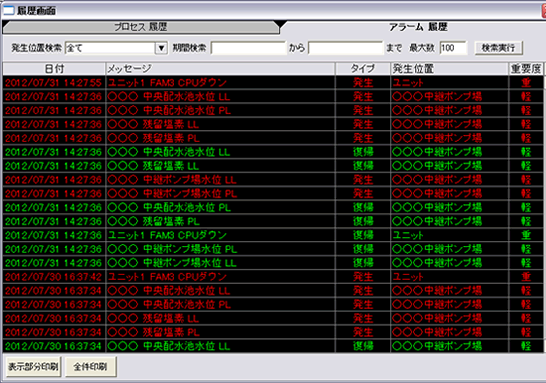Viewport: 546px width, 383px height.
Task: Click 表示部分印刷 print button
Action: 33,367
